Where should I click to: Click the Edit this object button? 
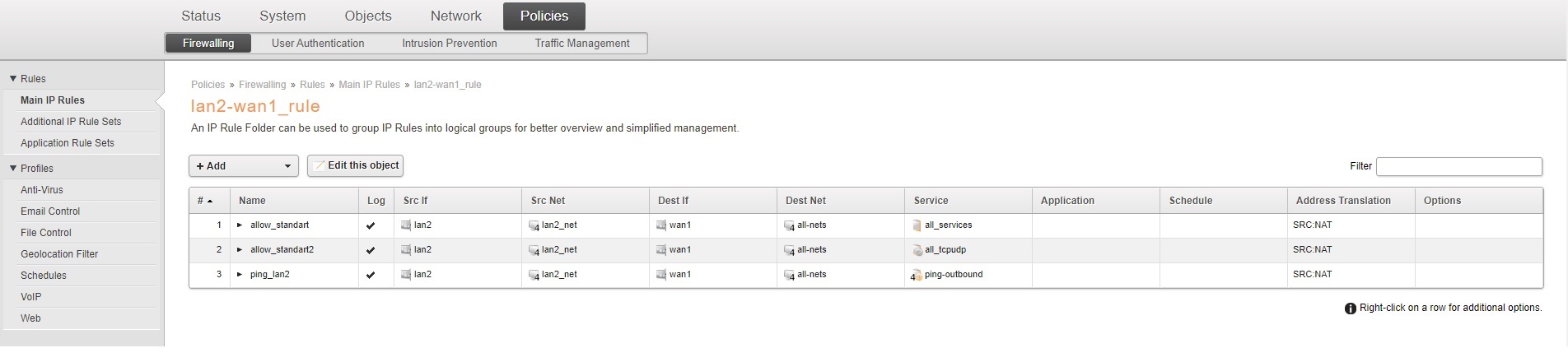356,166
